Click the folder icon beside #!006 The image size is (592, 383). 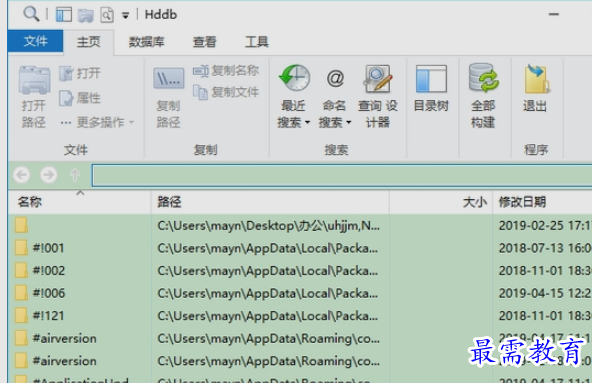[x=22, y=293]
